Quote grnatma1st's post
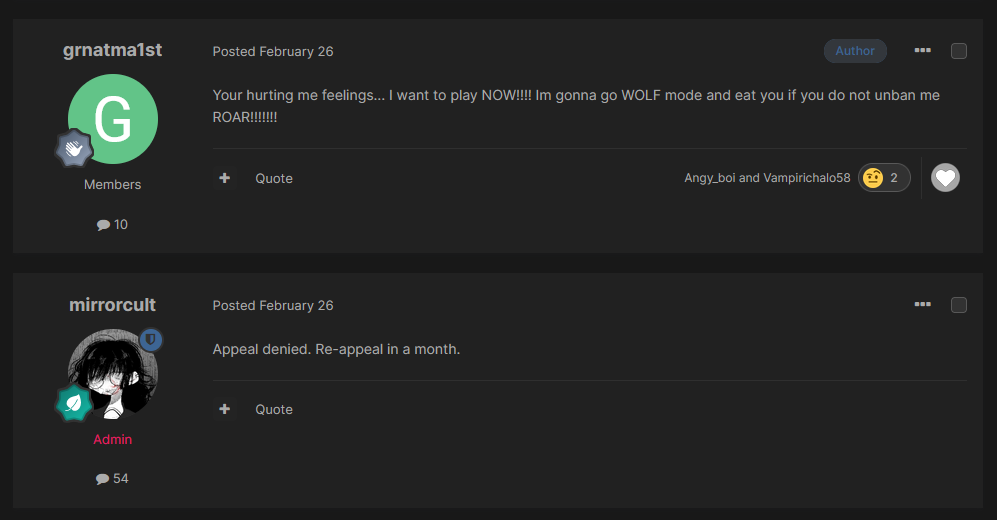The height and width of the screenshot is (520, 997). [x=274, y=179]
